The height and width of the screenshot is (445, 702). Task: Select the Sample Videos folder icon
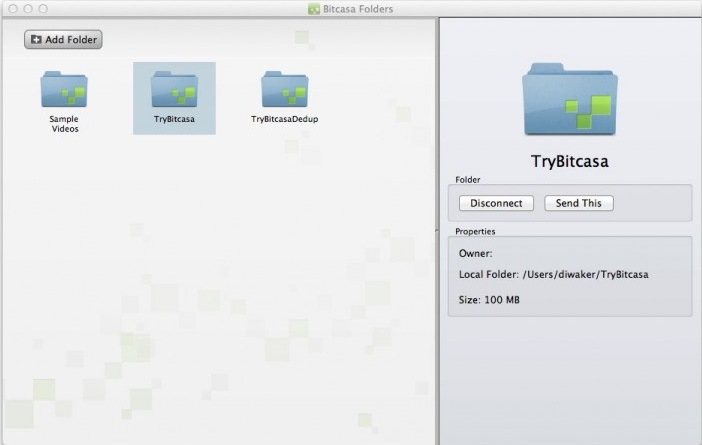[64, 89]
